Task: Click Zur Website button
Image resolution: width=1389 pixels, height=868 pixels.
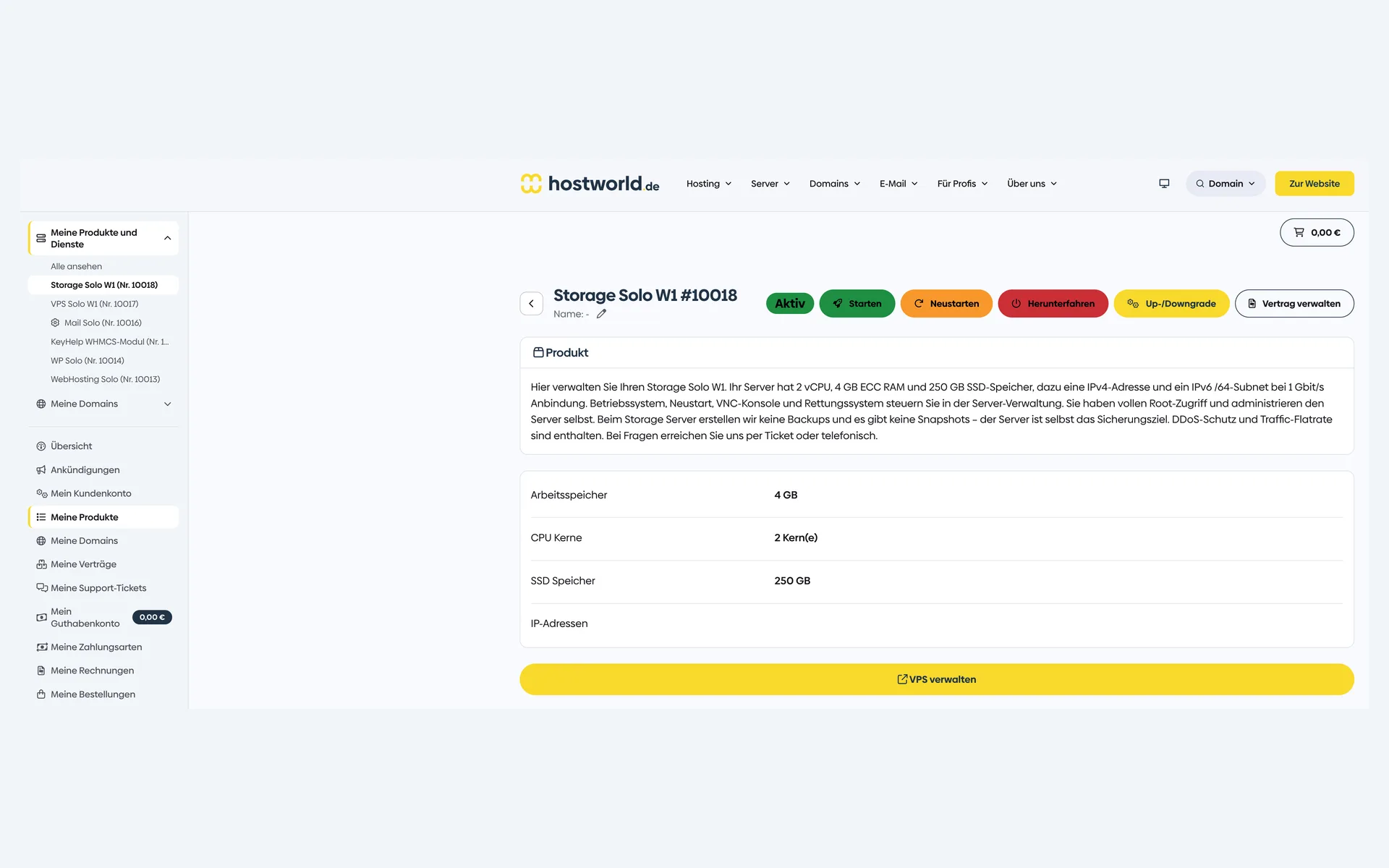Action: pyautogui.click(x=1314, y=184)
